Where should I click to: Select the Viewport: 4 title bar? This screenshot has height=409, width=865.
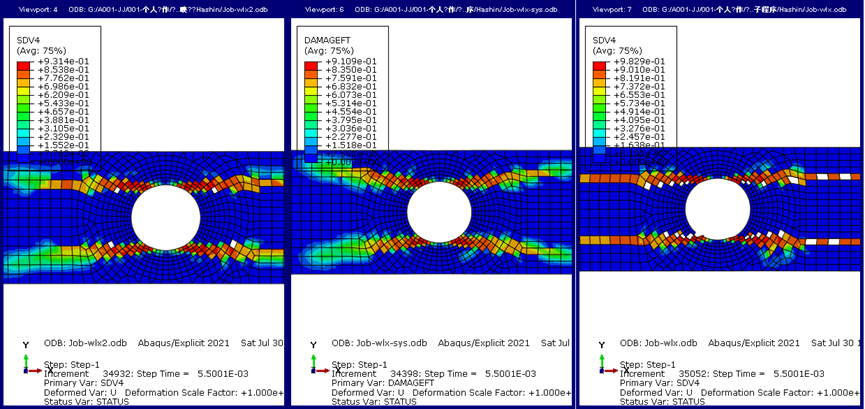(143, 9)
